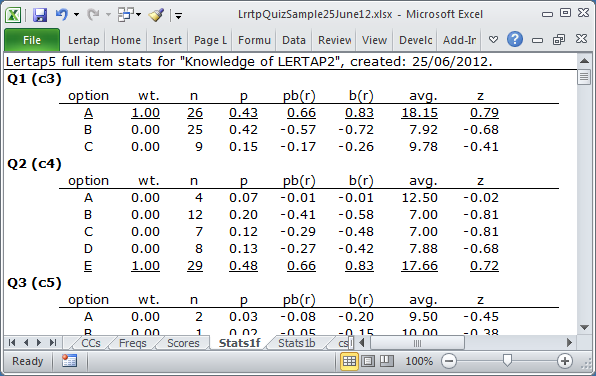Open Excel Help question mark icon
This screenshot has height=376, width=596.
[515, 40]
